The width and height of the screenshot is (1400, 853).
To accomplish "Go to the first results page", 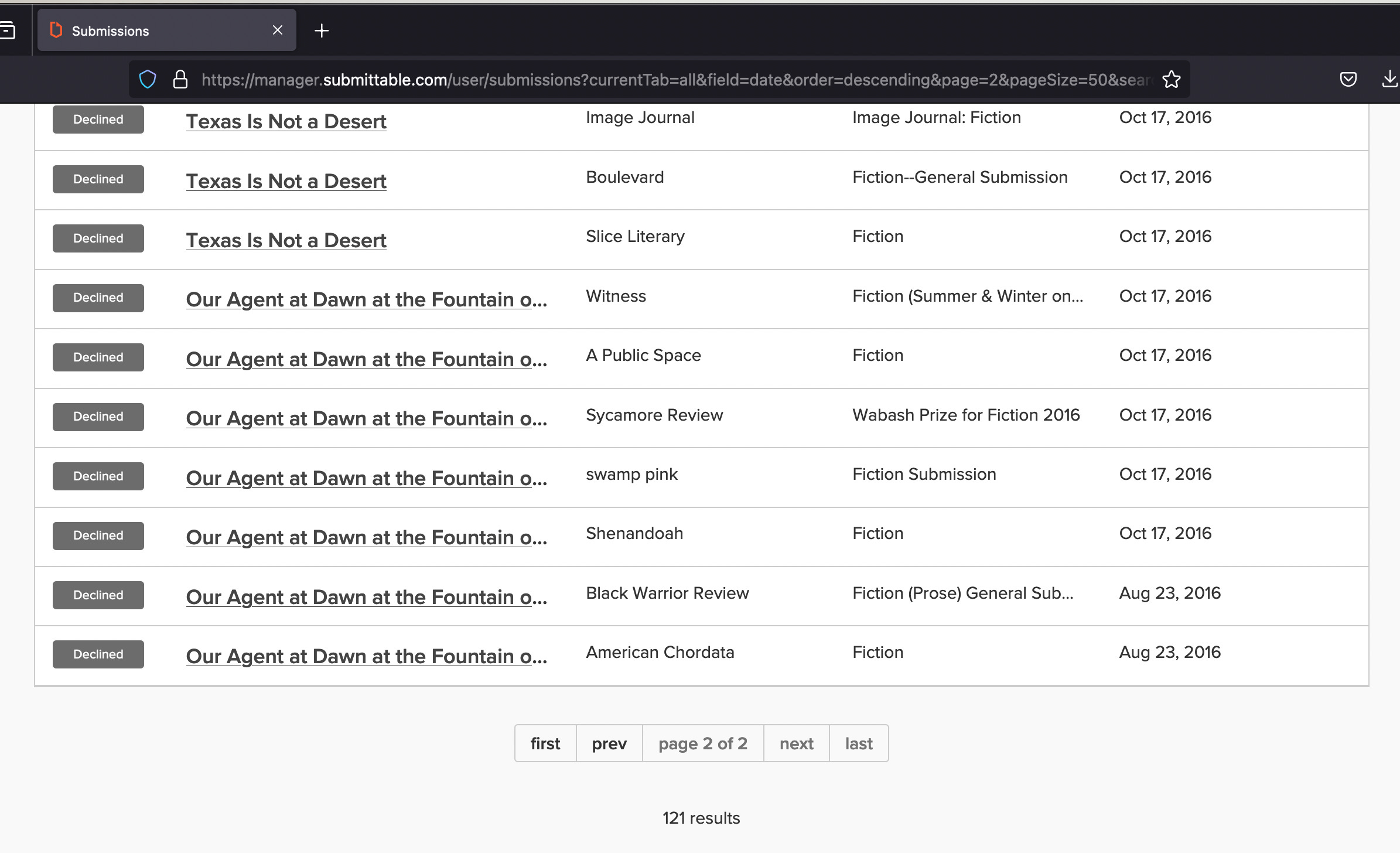I will click(545, 743).
